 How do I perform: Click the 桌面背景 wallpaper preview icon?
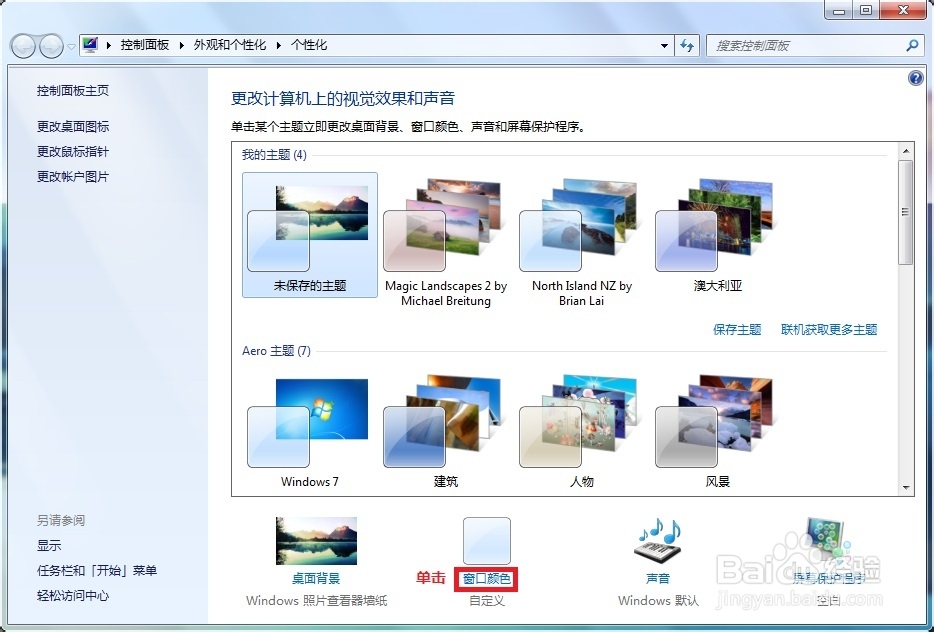click(316, 541)
